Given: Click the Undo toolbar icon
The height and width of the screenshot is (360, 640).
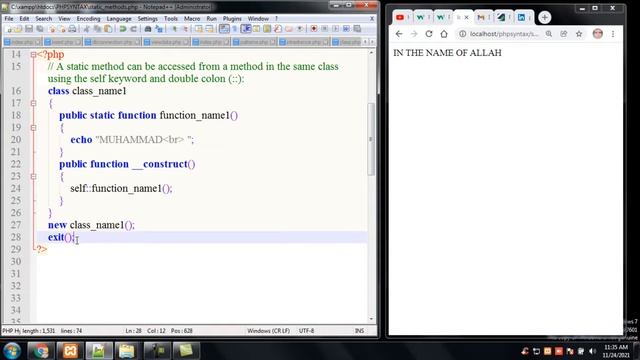Looking at the screenshot, I should [x=122, y=29].
